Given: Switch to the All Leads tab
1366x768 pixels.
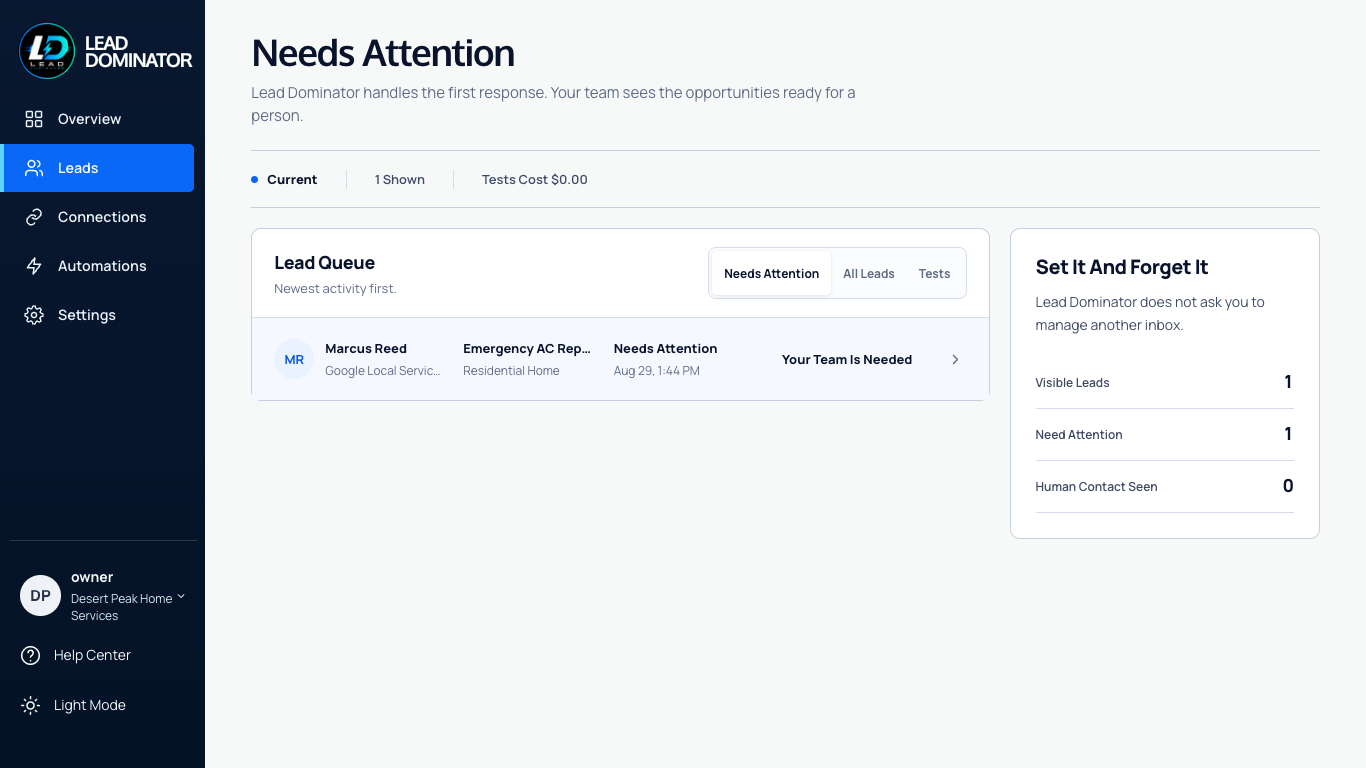Looking at the screenshot, I should pyautogui.click(x=869, y=274).
